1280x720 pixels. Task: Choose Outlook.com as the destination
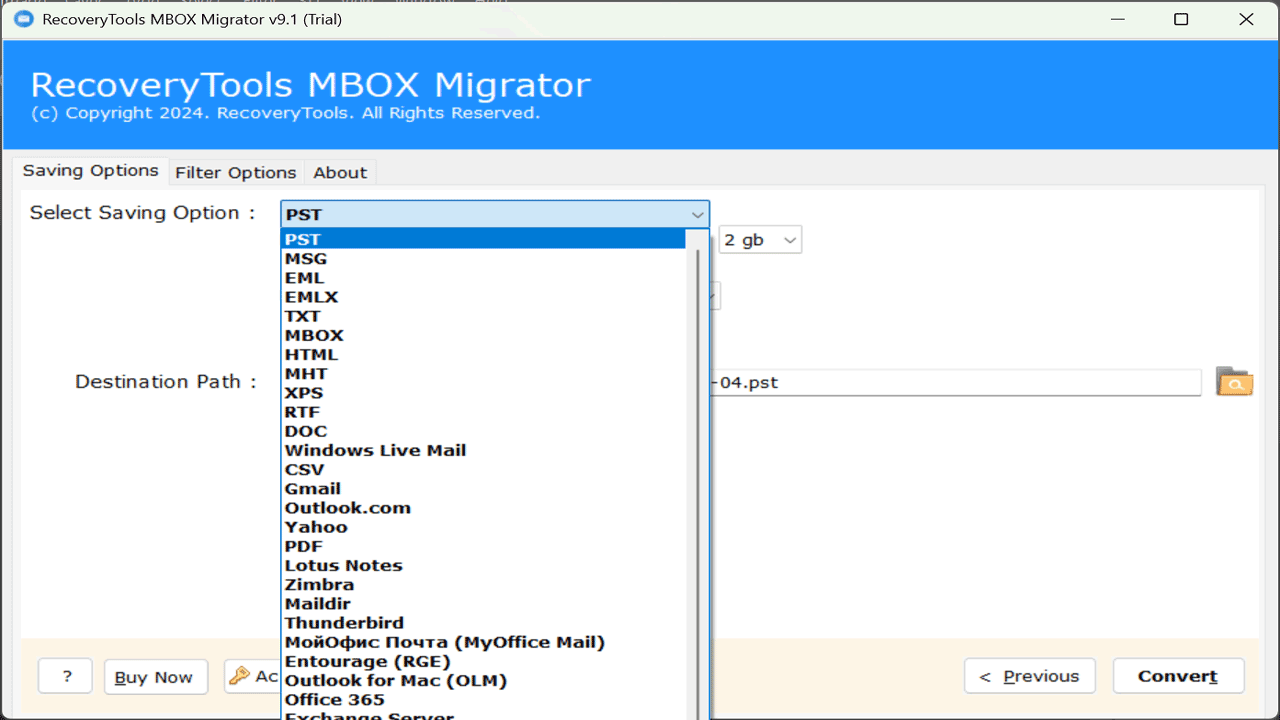[x=483, y=507]
